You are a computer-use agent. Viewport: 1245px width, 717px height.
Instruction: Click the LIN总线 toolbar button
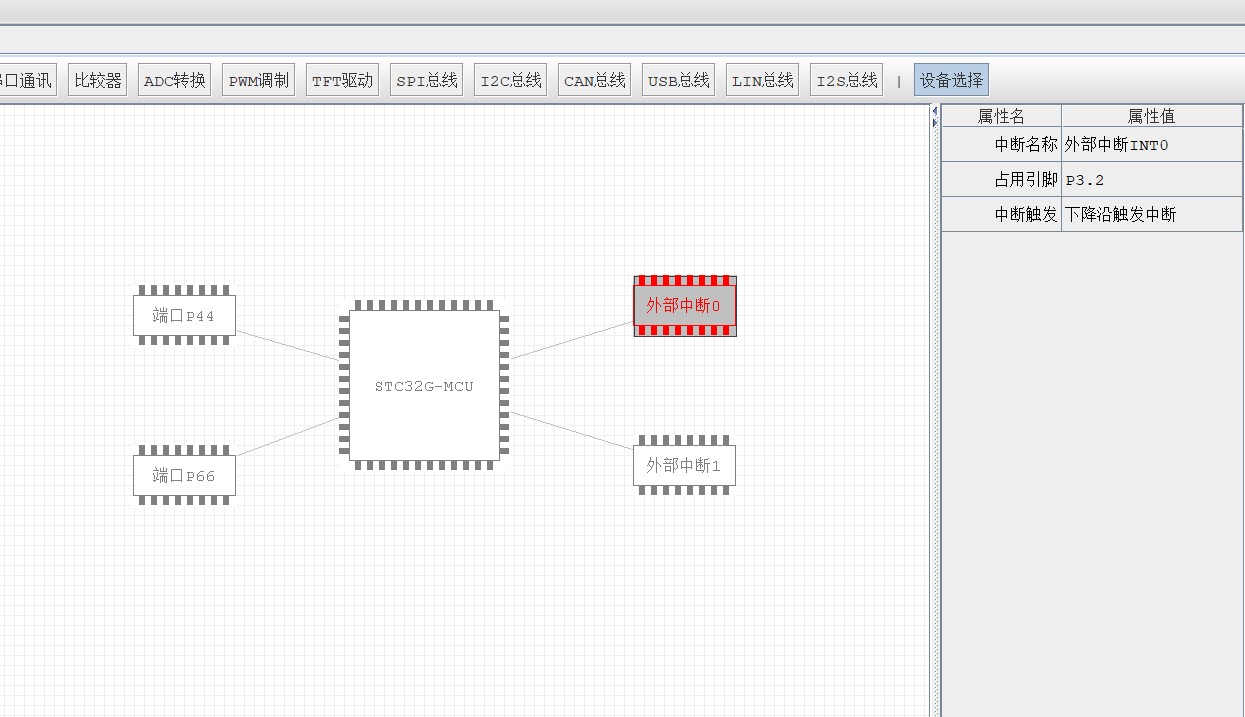(762, 81)
